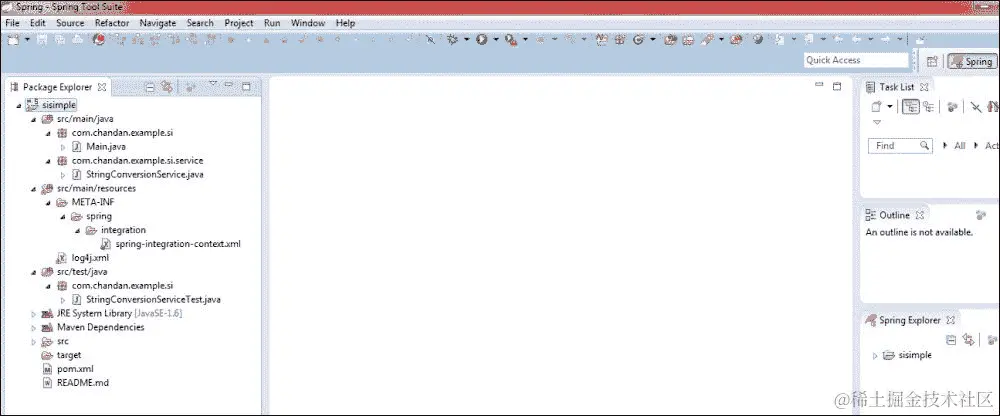1000x416 pixels.
Task: Open the Navigate menu
Action: tap(158, 23)
